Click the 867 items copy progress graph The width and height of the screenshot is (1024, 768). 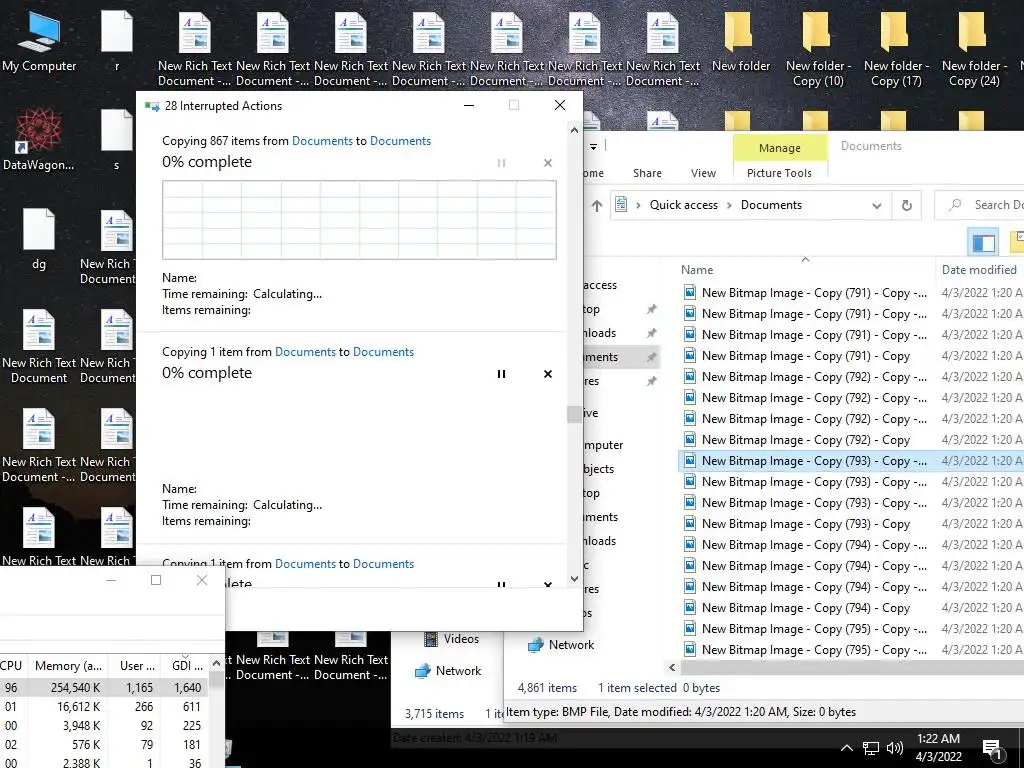pyautogui.click(x=359, y=220)
